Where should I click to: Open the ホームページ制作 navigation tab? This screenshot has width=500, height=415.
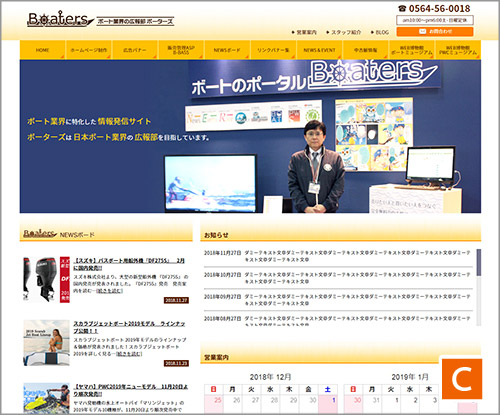click(89, 50)
